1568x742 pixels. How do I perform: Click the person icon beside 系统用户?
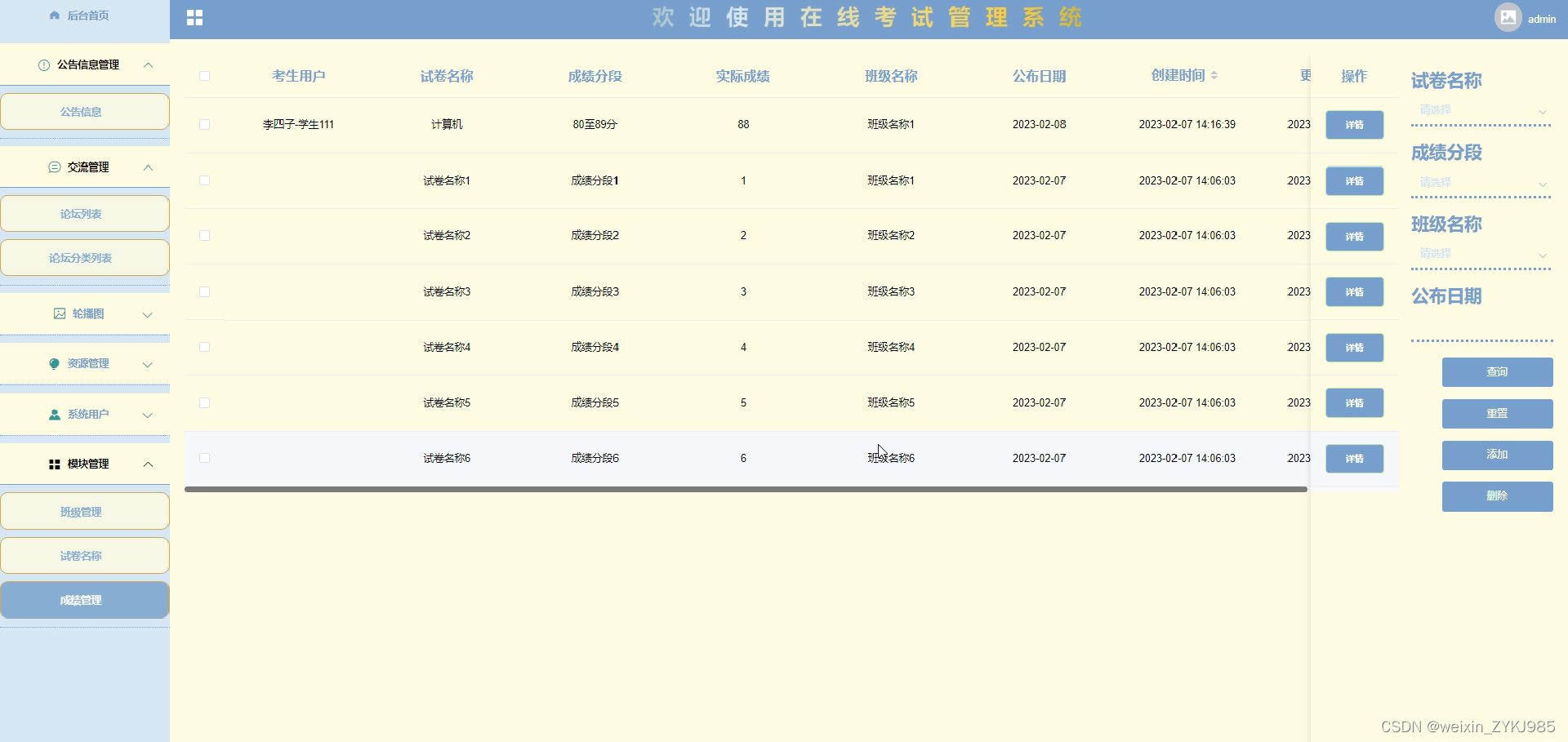coord(55,415)
